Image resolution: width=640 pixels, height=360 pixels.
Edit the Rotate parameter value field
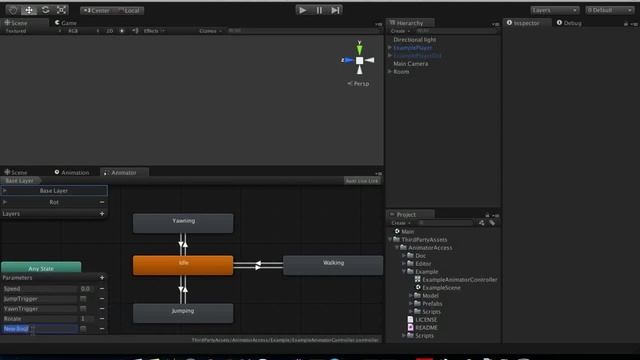(85, 319)
